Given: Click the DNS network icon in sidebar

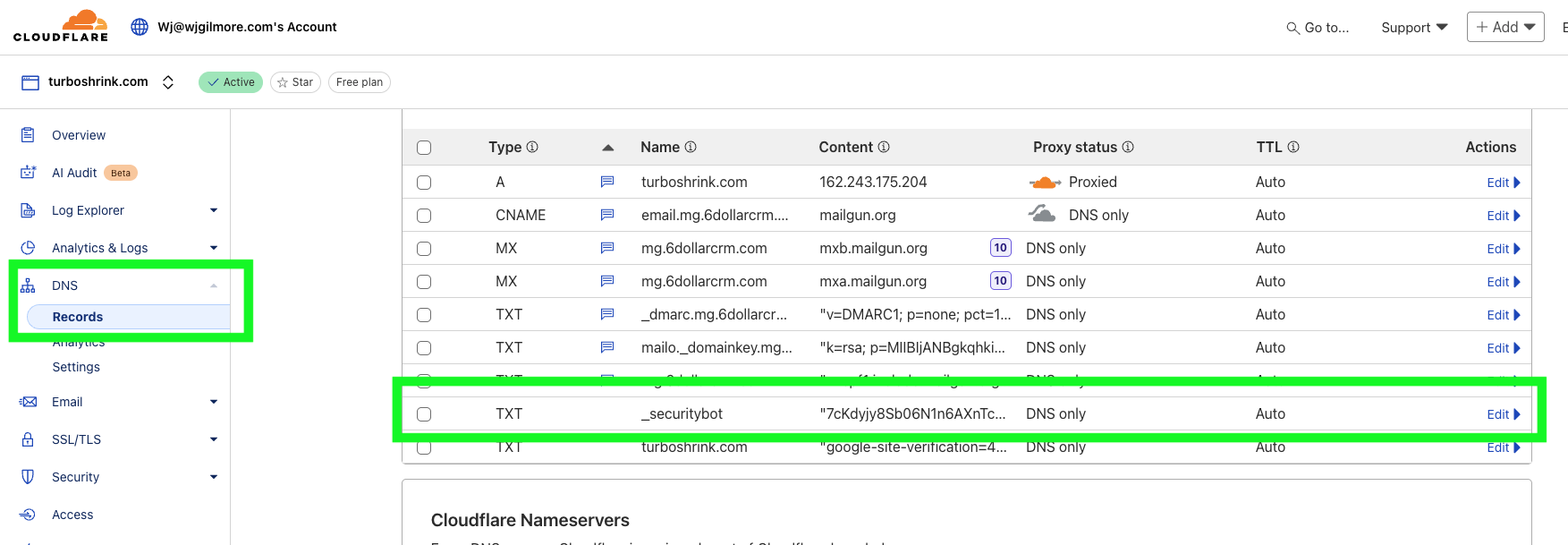Looking at the screenshot, I should (x=28, y=285).
